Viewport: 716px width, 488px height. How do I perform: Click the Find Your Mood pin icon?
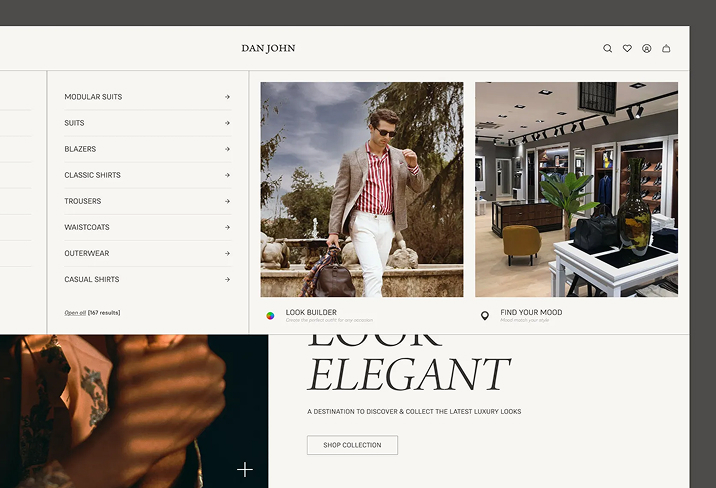[485, 315]
